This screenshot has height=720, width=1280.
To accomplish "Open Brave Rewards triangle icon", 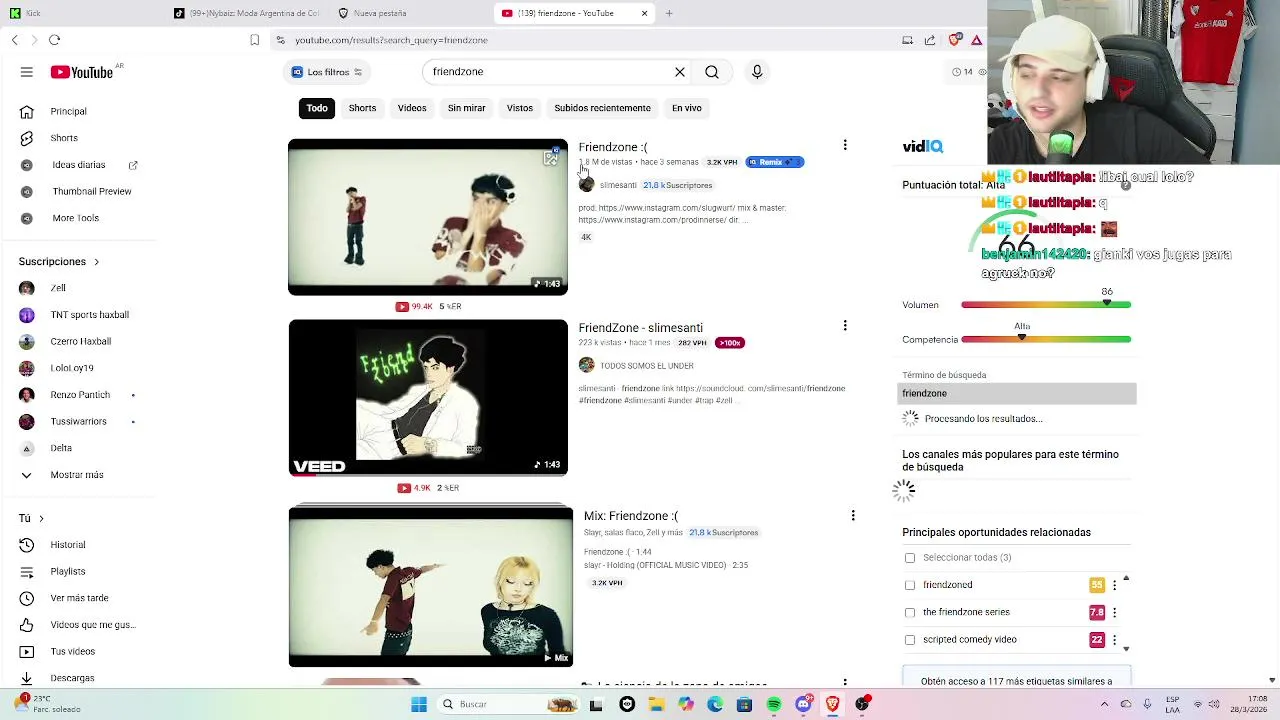I will (x=976, y=40).
